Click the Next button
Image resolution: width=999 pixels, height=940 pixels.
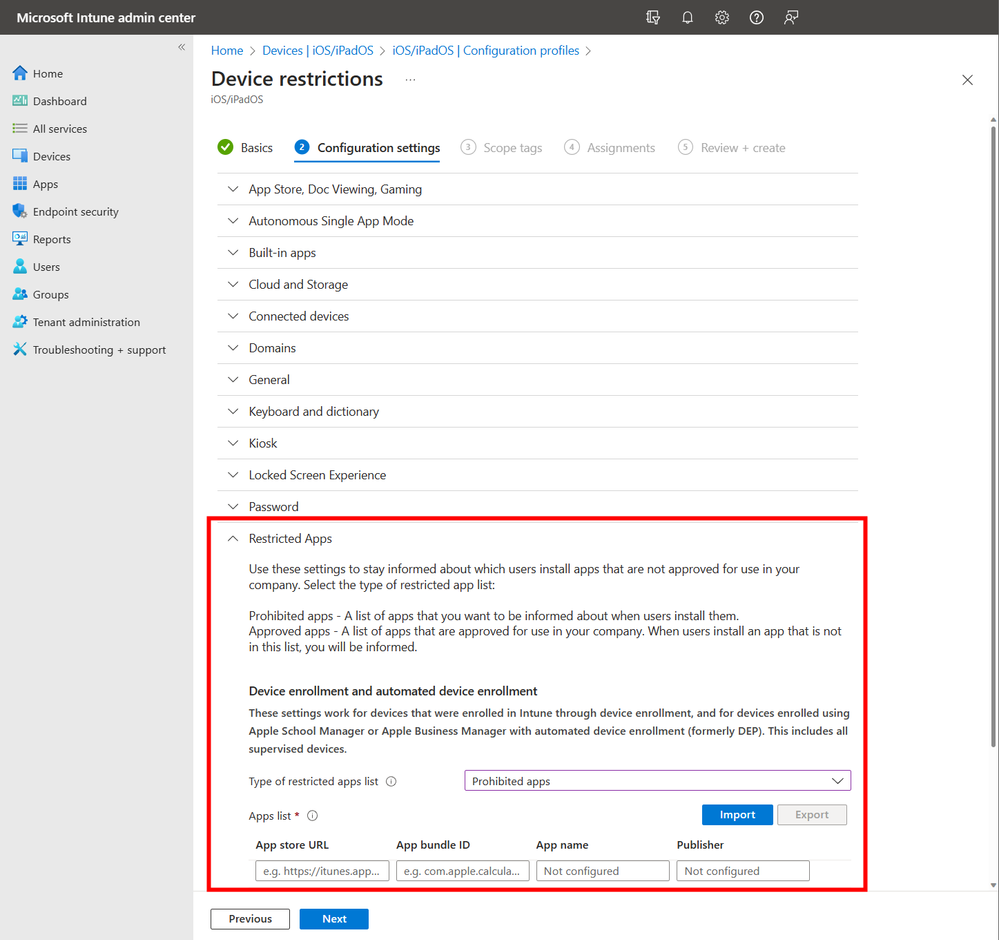pos(334,919)
